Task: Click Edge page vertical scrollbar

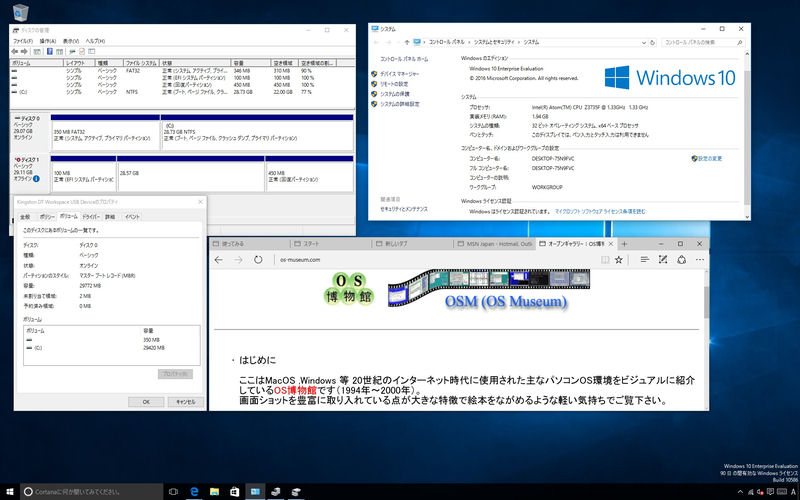Action: pos(706,339)
